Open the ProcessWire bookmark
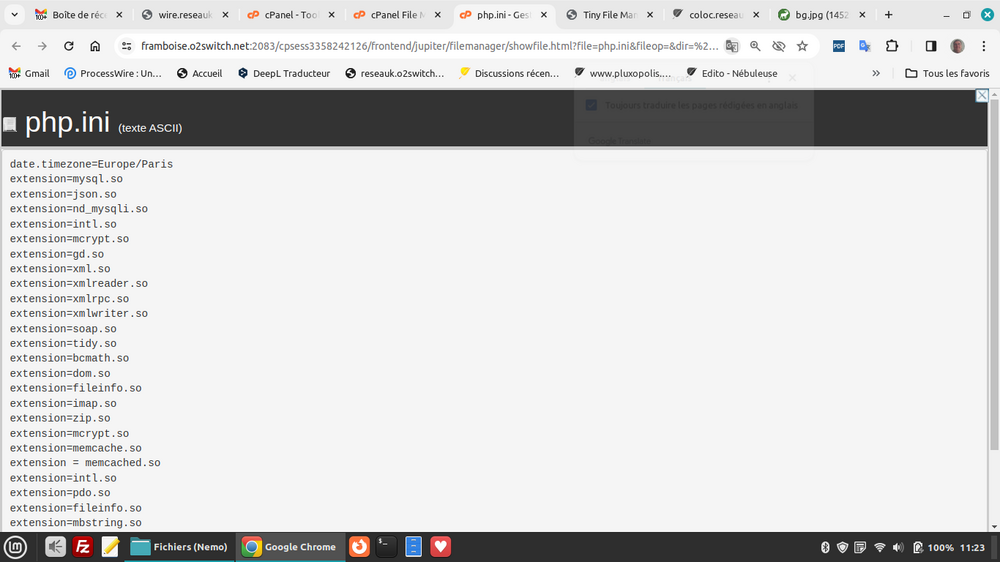 point(113,73)
